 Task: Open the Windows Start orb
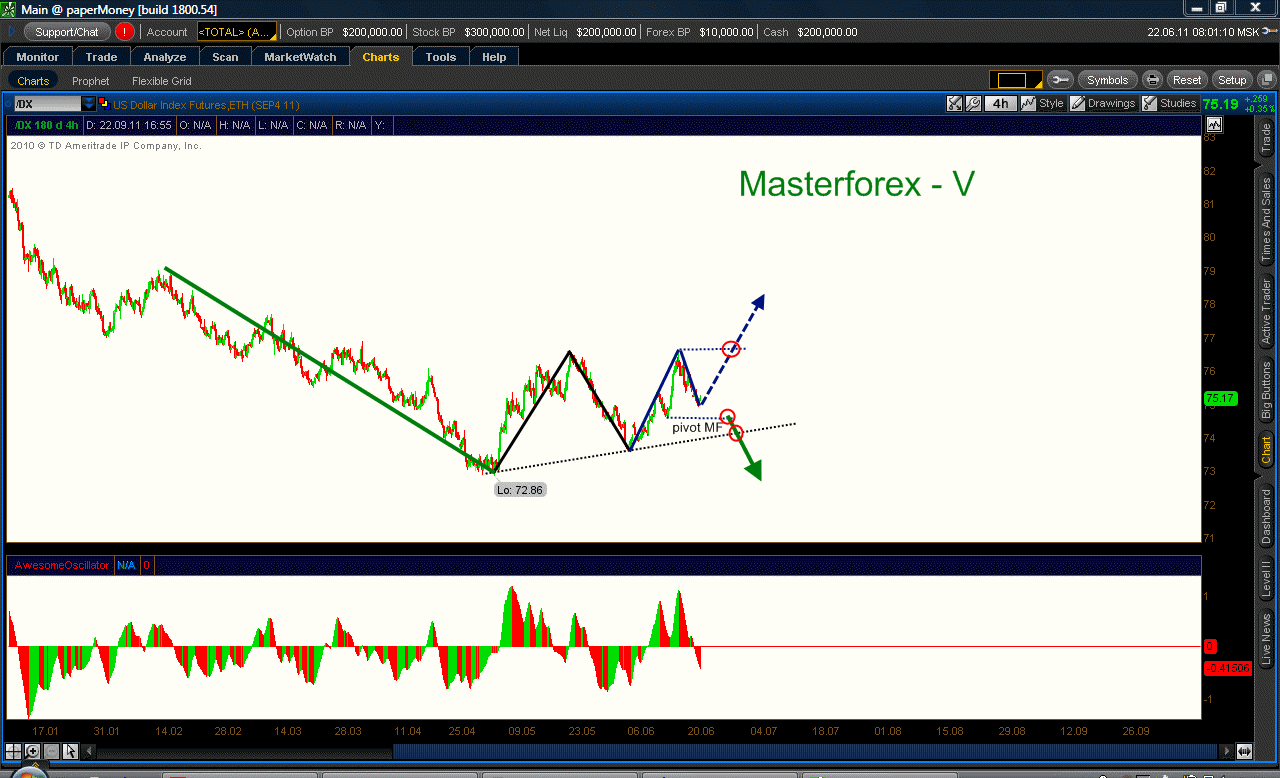pos(30,772)
